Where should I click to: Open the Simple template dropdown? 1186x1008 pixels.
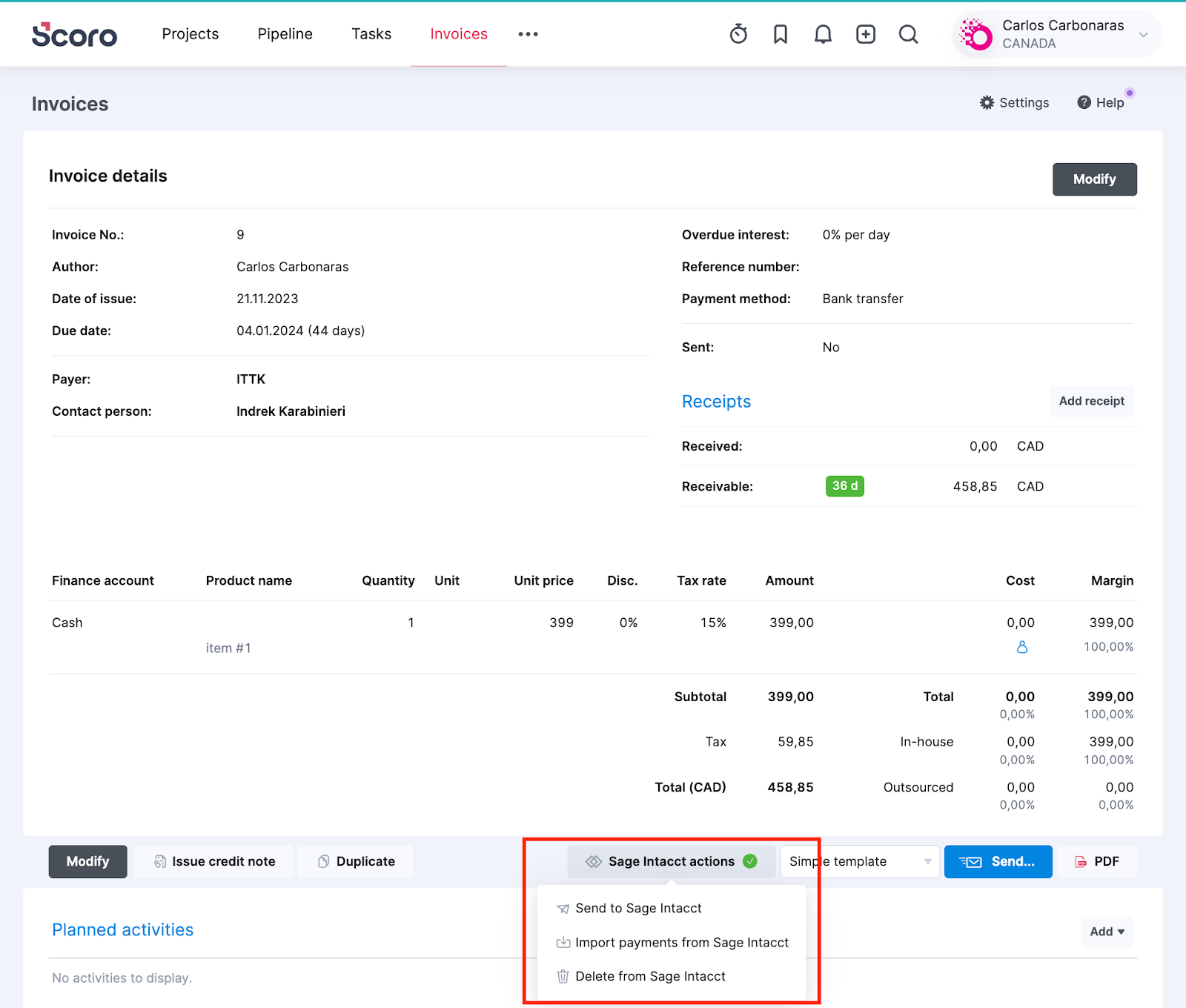pos(860,861)
